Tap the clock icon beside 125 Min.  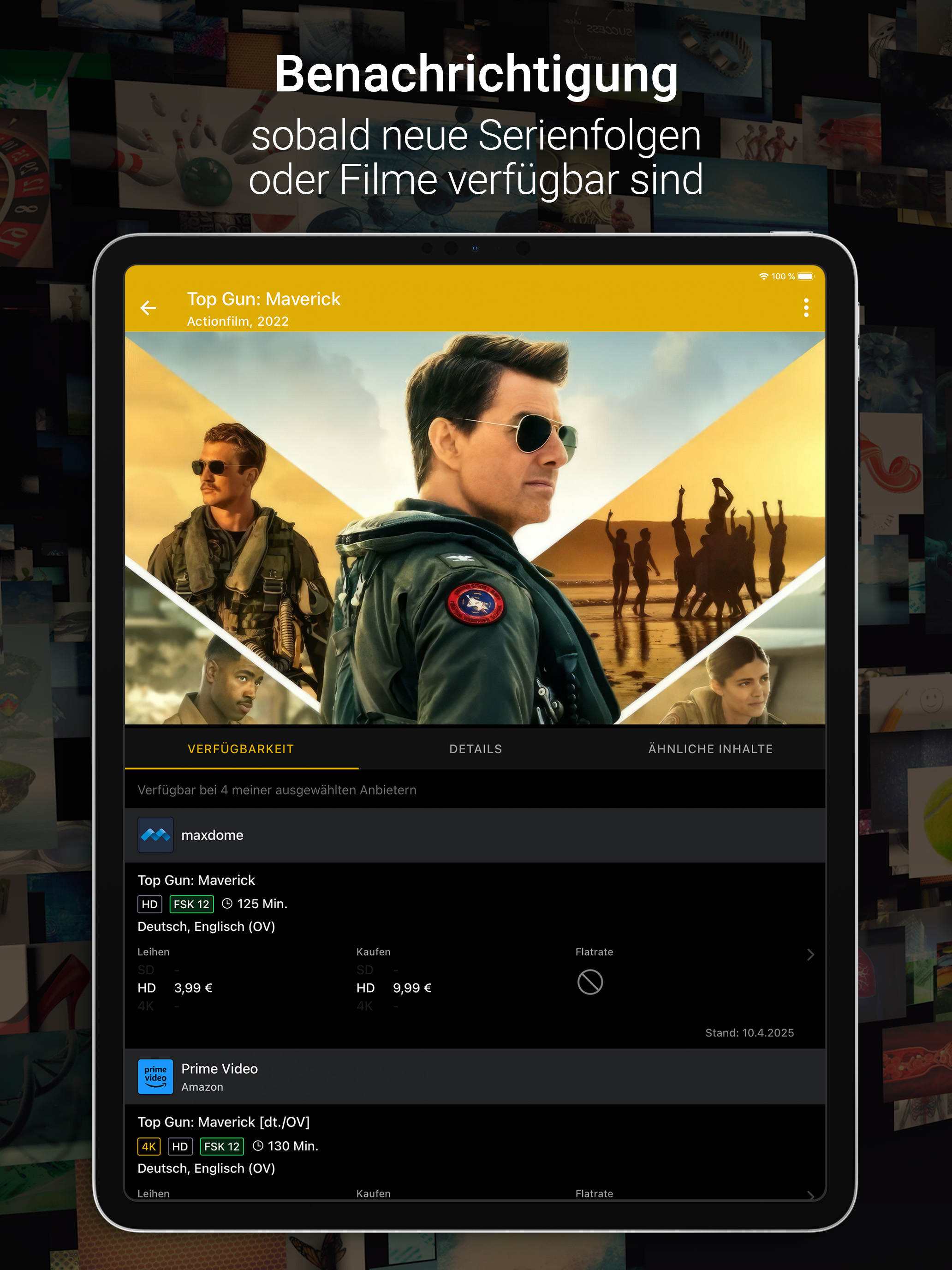click(227, 904)
